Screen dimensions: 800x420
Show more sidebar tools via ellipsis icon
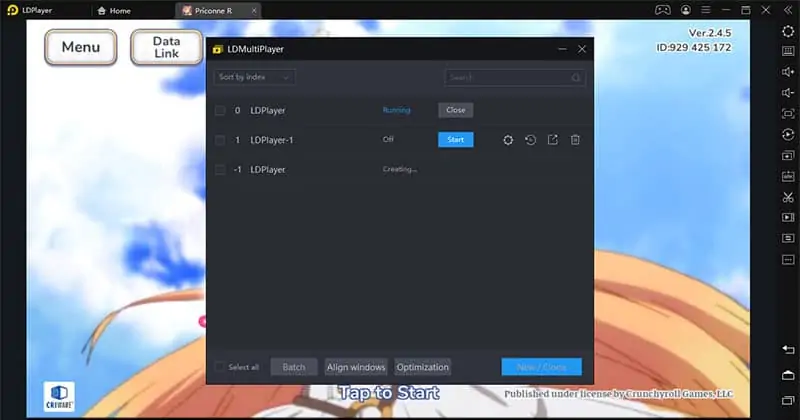tap(788, 260)
